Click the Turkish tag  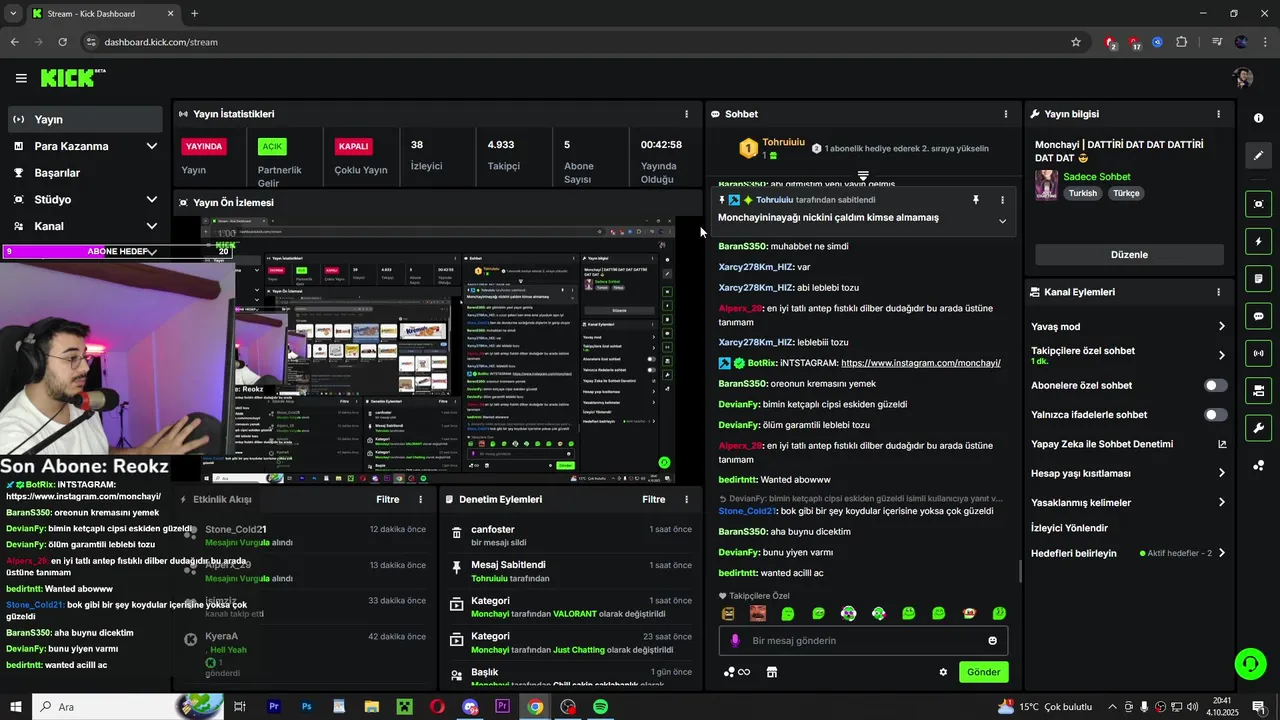(x=1083, y=193)
